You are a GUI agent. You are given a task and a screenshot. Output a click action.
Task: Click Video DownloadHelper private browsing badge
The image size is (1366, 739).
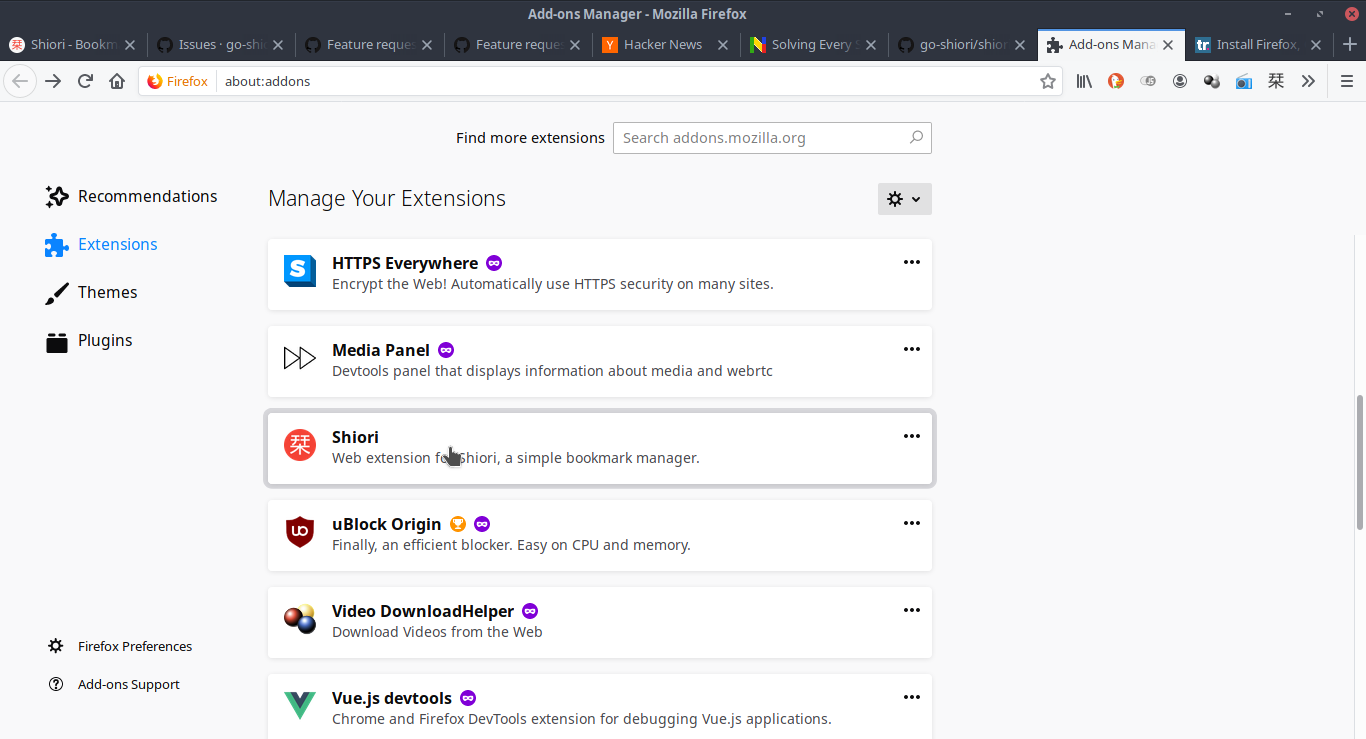click(530, 611)
